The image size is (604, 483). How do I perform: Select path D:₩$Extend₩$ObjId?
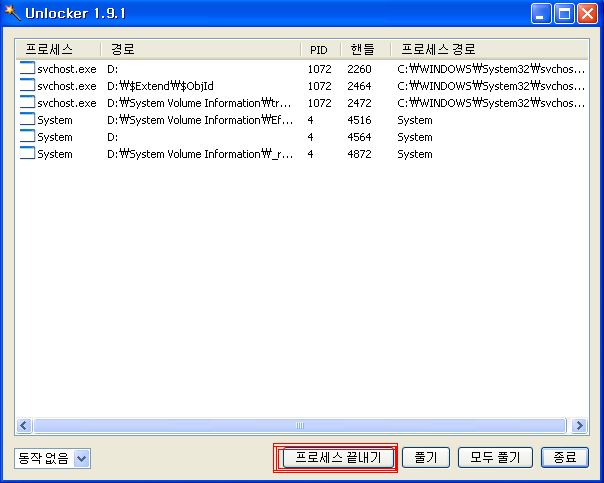tap(160, 86)
